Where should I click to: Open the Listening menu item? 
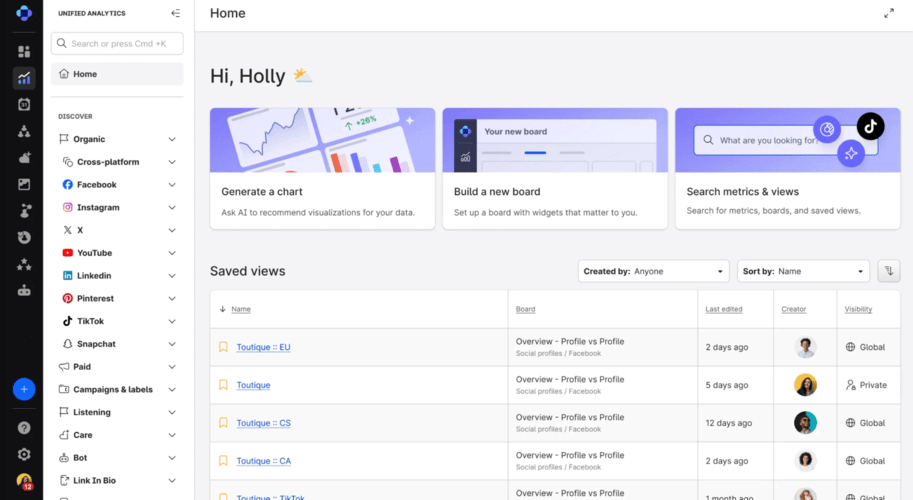pyautogui.click(x=117, y=412)
